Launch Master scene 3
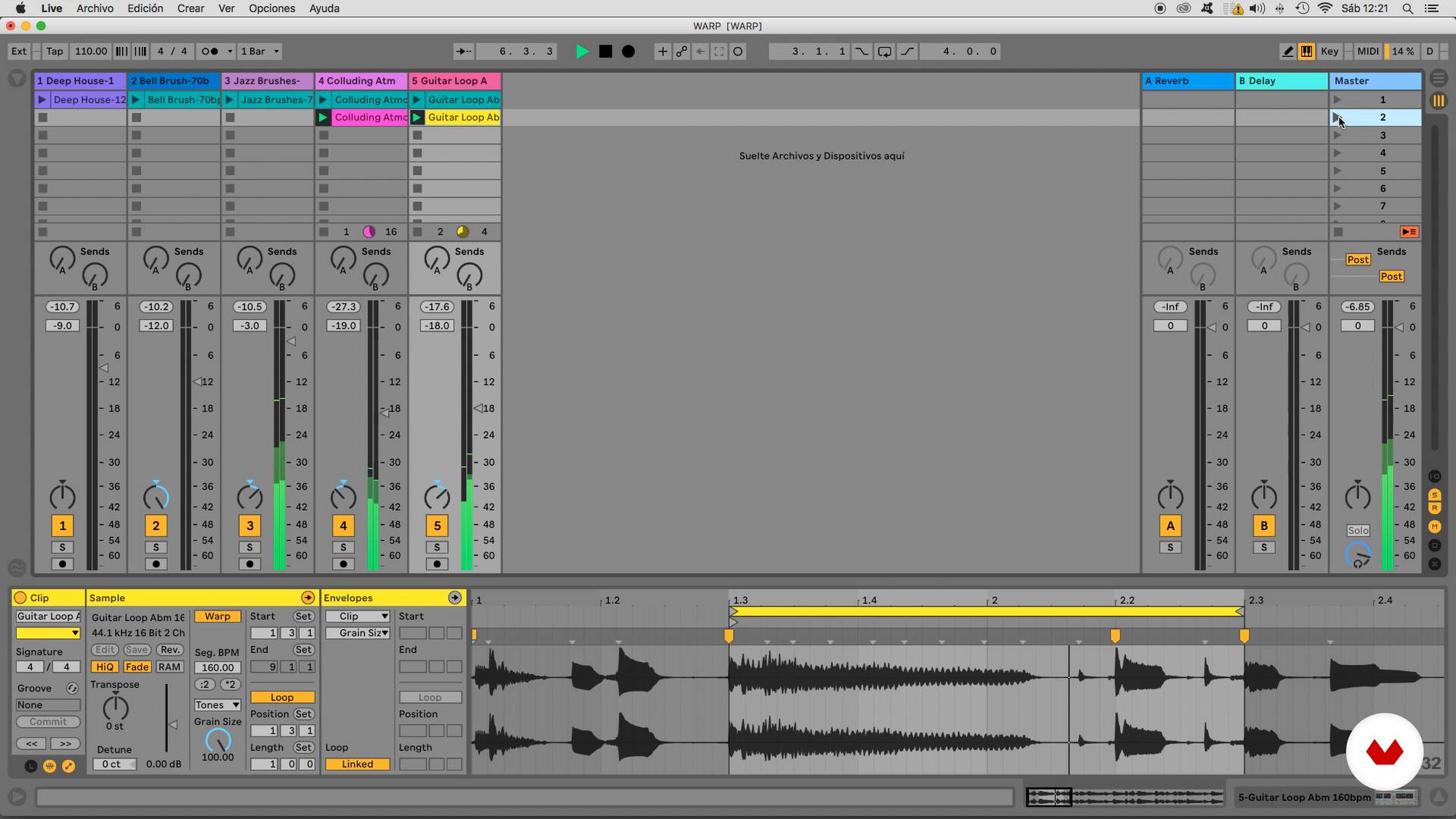The height and width of the screenshot is (819, 1456). (x=1337, y=135)
